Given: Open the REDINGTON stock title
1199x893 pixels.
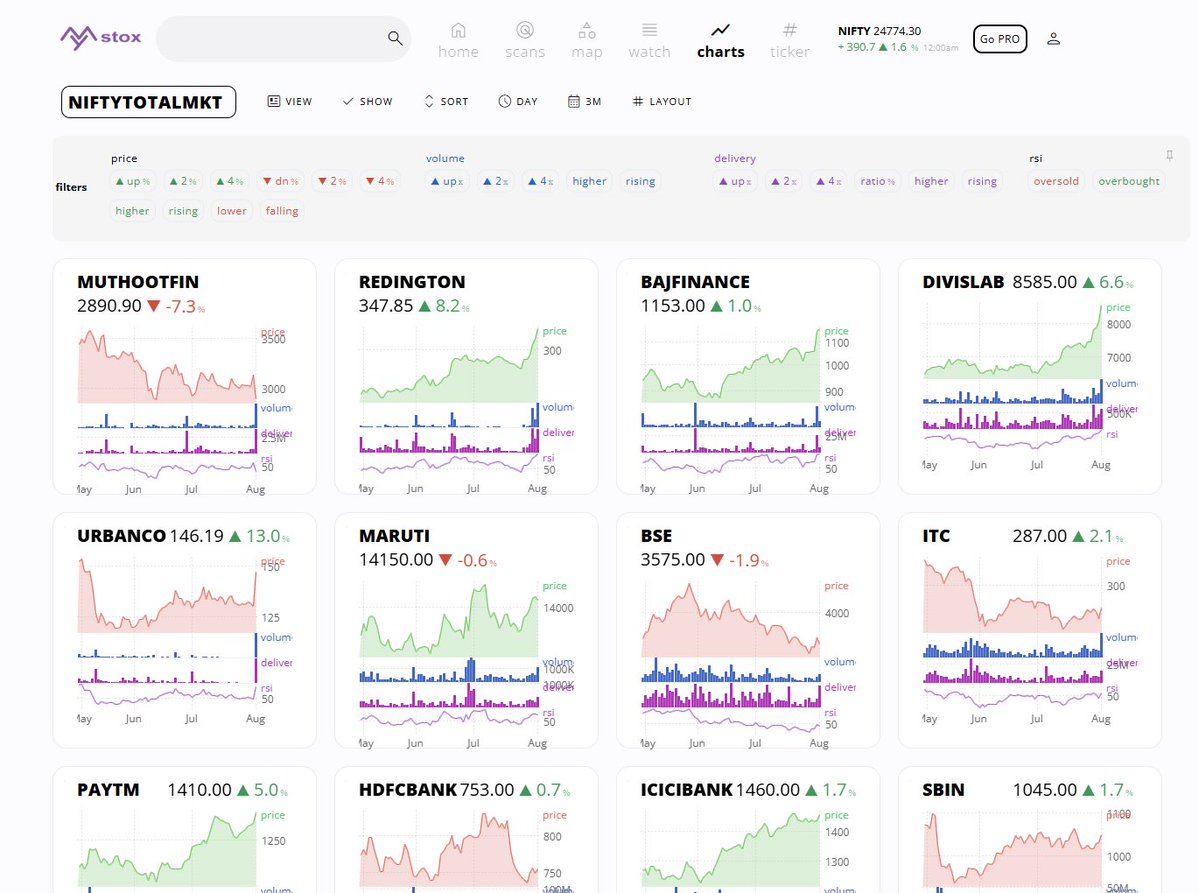Looking at the screenshot, I should tap(412, 282).
